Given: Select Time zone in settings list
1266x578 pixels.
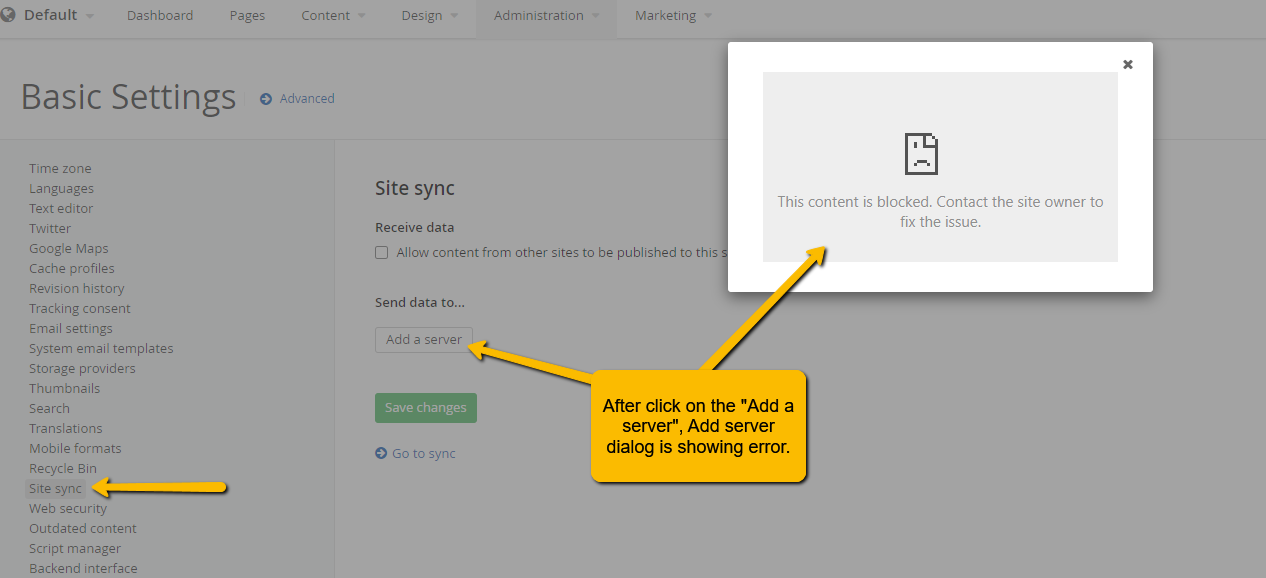Looking at the screenshot, I should pyautogui.click(x=60, y=169).
